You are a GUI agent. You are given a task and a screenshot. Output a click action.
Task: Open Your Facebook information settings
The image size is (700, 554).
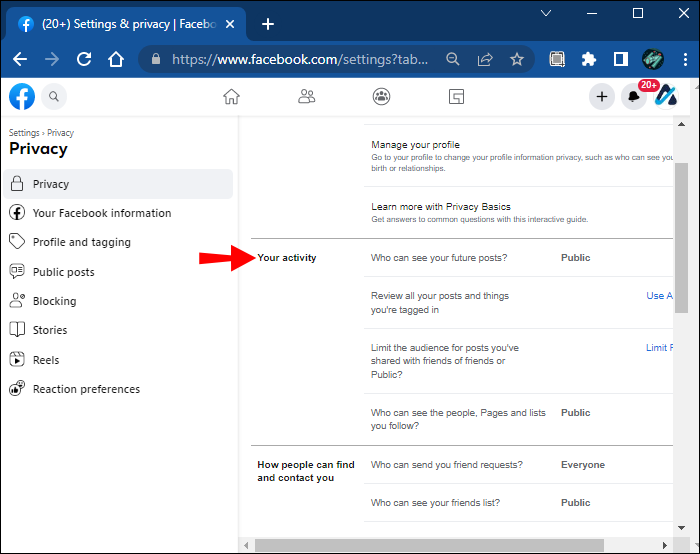[x=101, y=213]
